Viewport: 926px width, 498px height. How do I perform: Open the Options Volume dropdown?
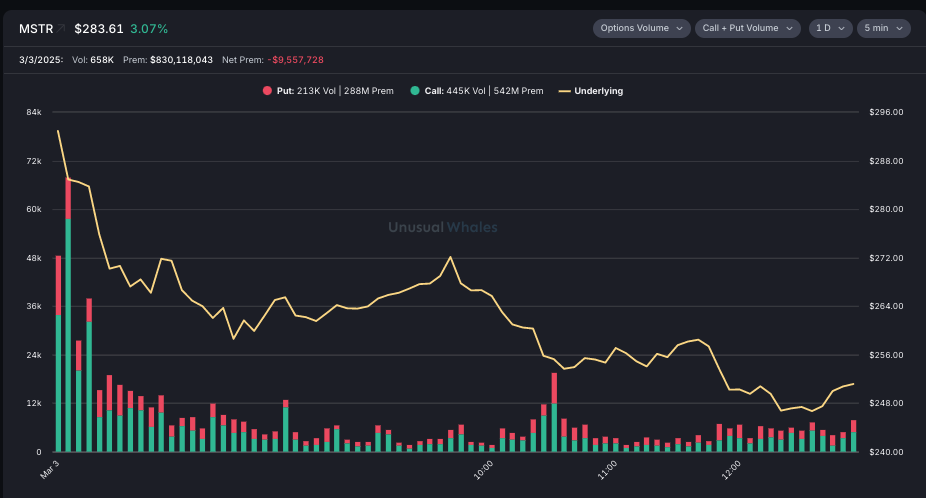[x=641, y=29]
